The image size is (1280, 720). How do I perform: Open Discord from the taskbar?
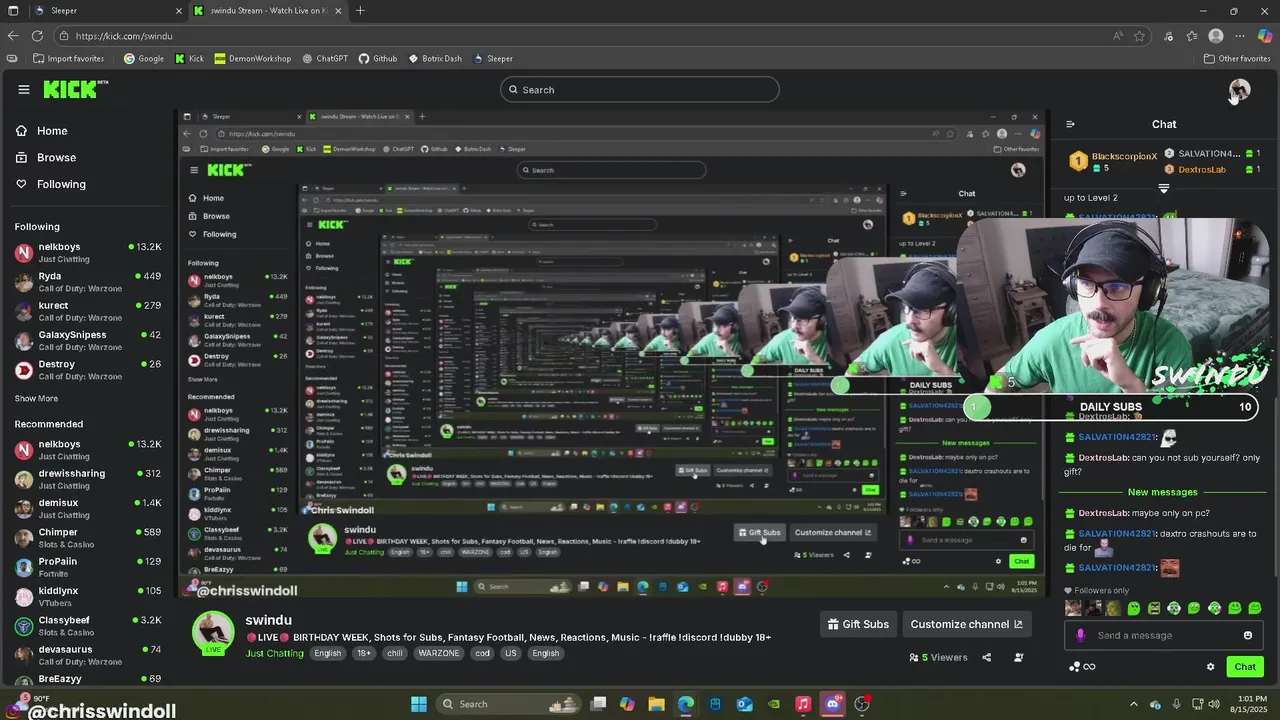click(x=832, y=704)
